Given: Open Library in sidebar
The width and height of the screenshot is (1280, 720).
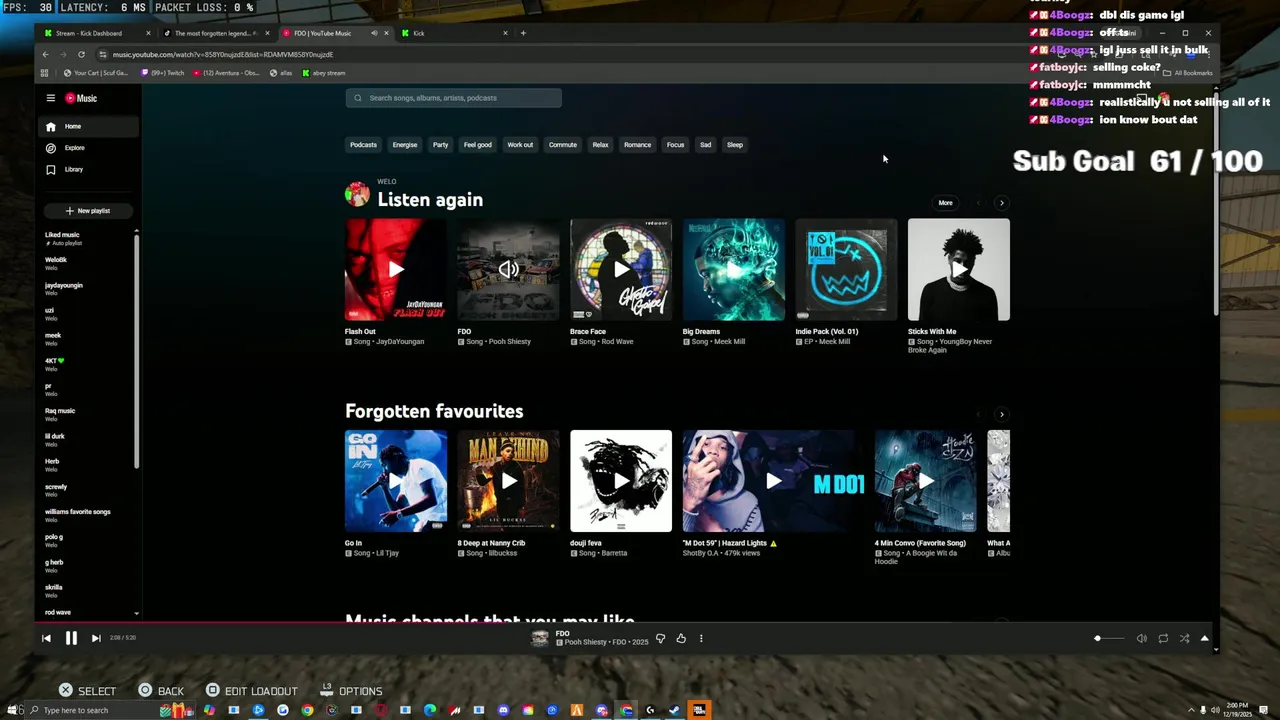Looking at the screenshot, I should (88, 169).
